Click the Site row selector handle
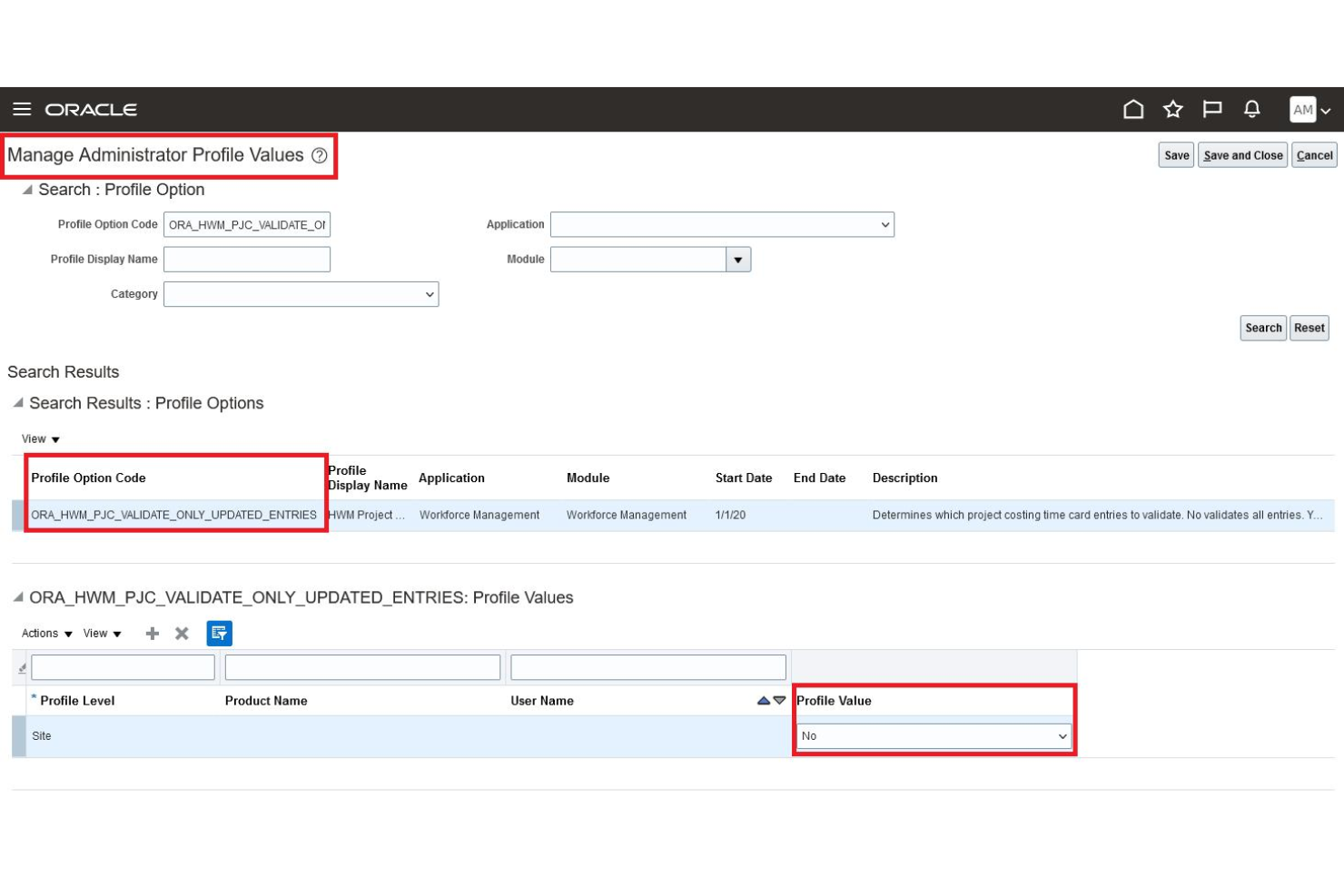 18,736
